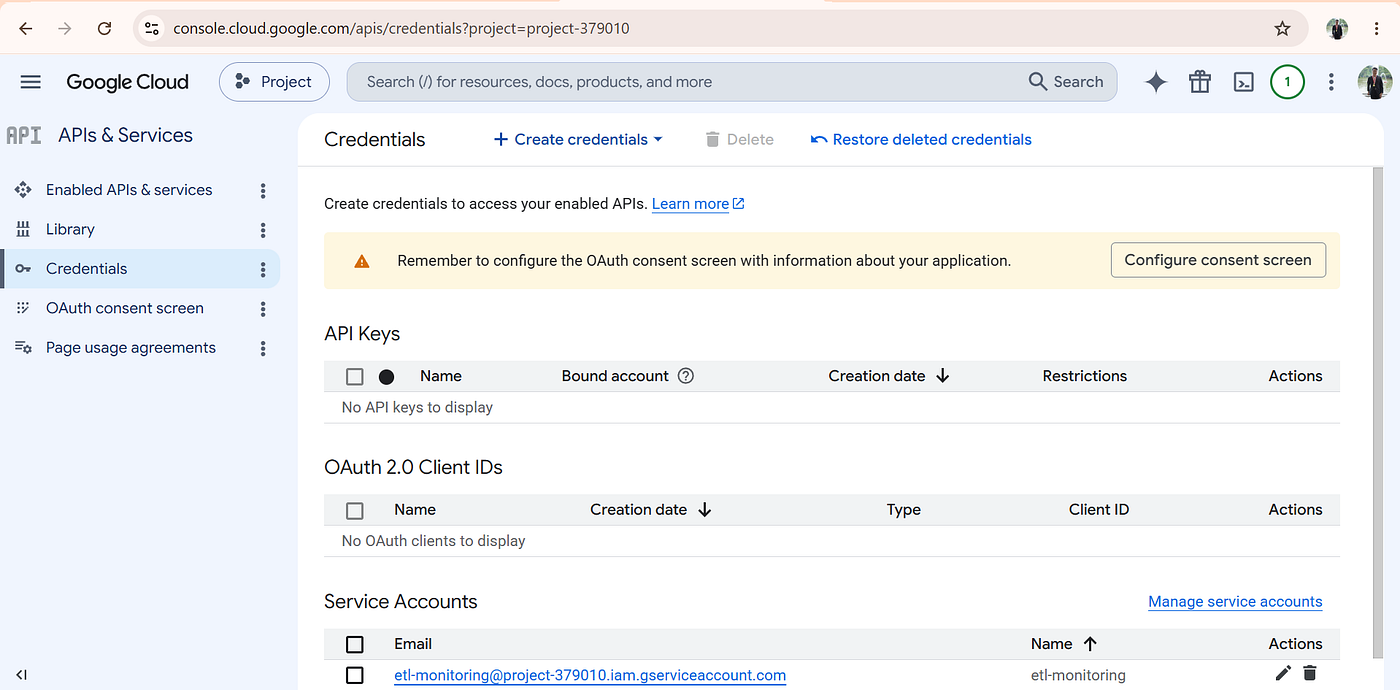Open Manage service accounts link
This screenshot has width=1400, height=690.
tap(1235, 601)
